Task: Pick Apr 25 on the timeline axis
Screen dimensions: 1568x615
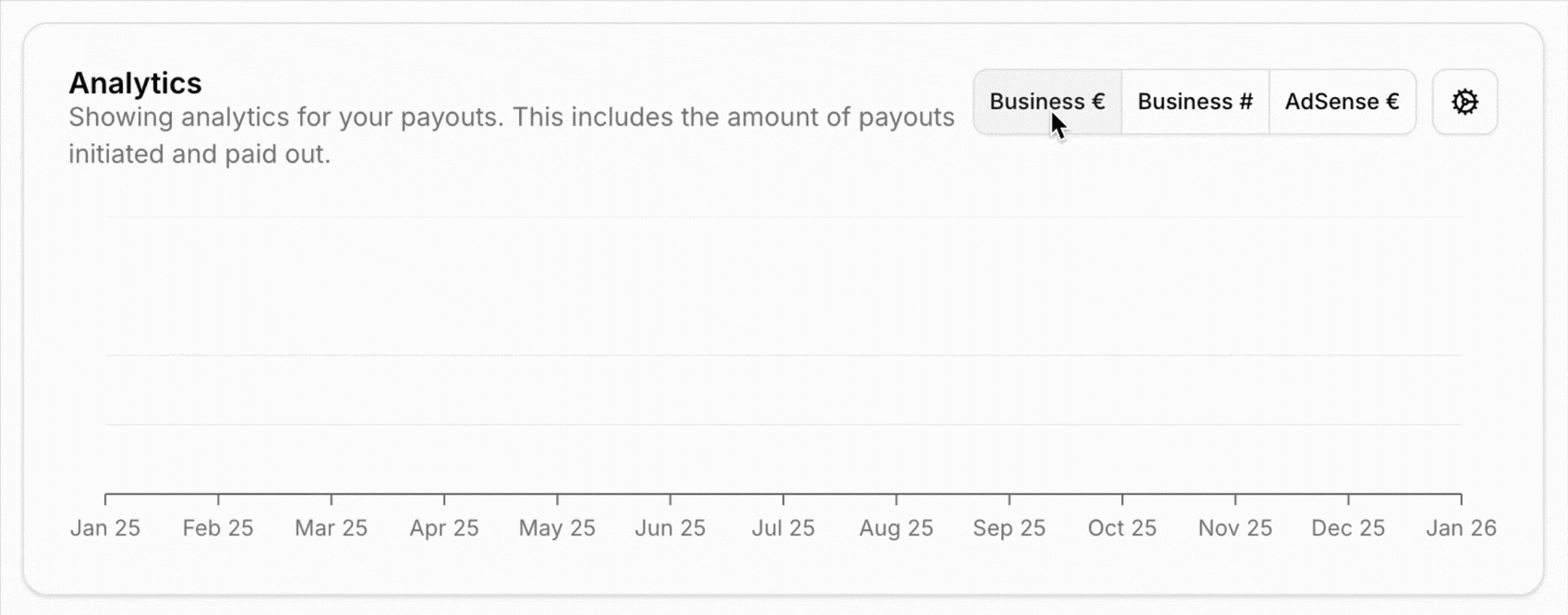Action: [x=444, y=528]
